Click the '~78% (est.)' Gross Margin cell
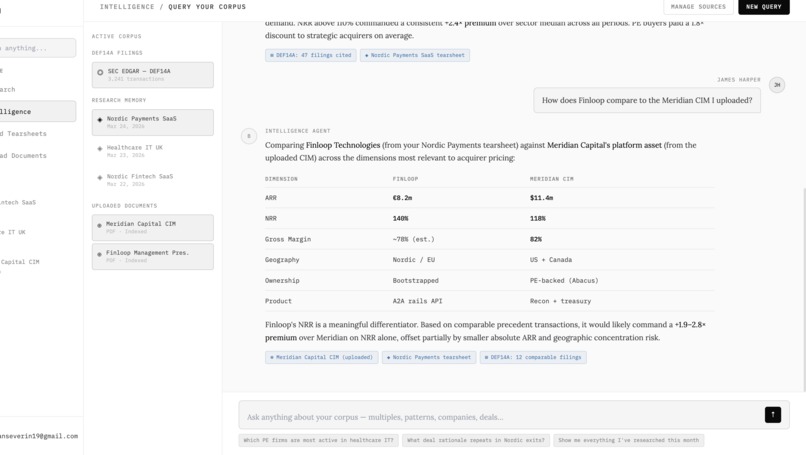Viewport: 806px width, 455px height. pyautogui.click(x=413, y=239)
